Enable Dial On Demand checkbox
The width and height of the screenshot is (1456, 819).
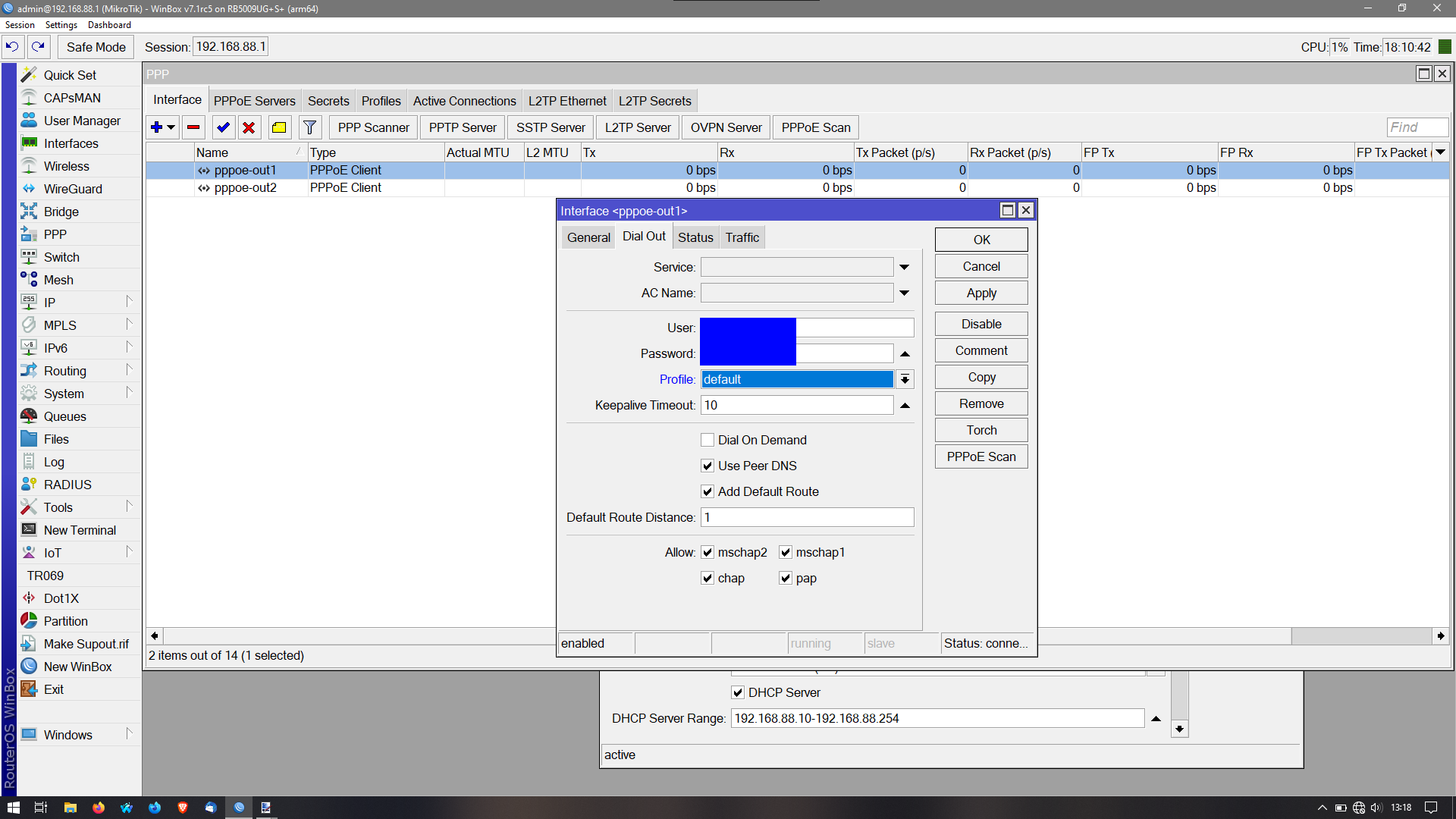click(x=708, y=440)
